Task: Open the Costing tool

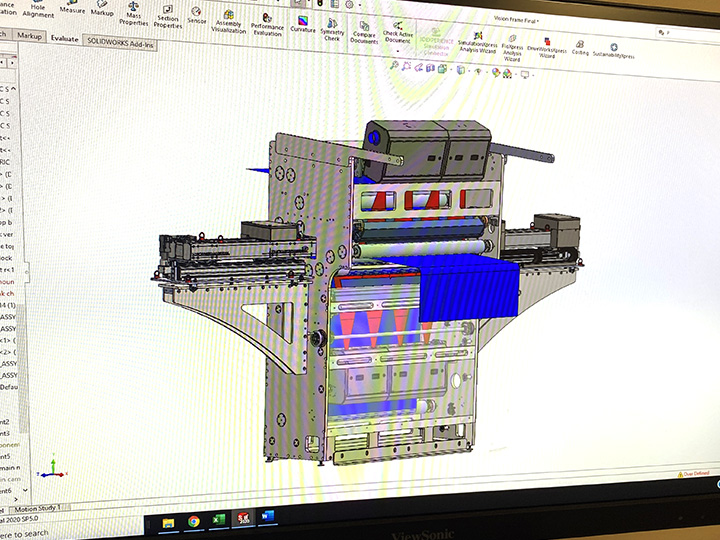Action: (x=581, y=46)
